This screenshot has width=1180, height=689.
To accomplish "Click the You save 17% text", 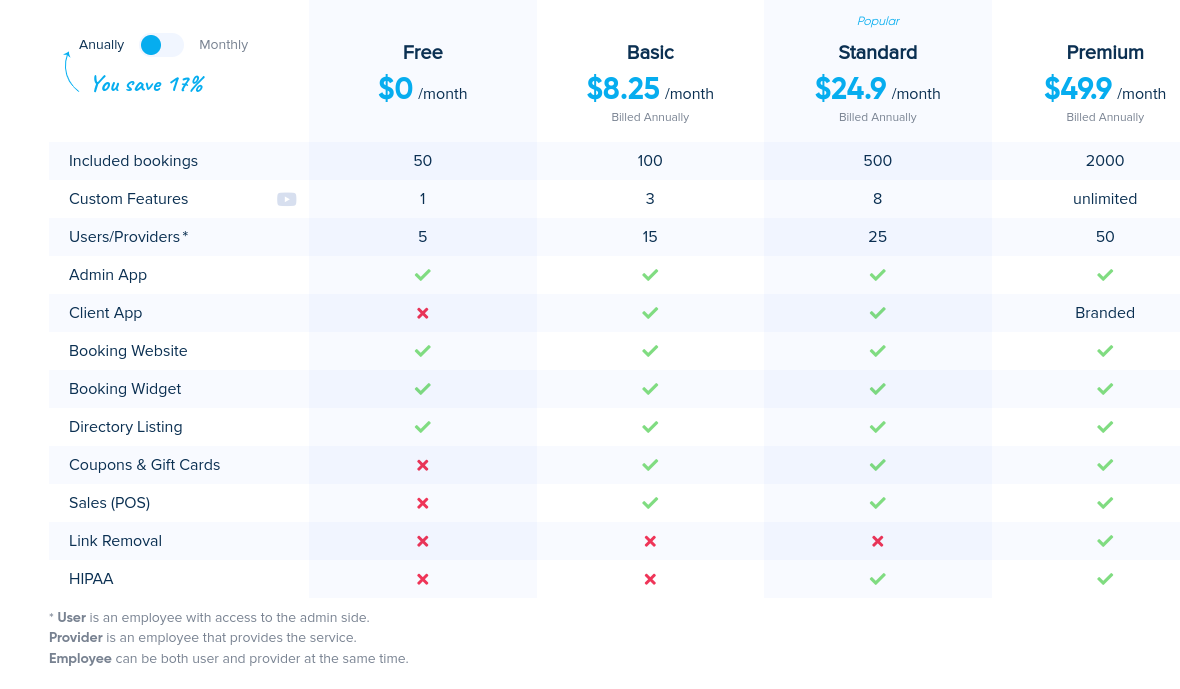I will pos(146,84).
